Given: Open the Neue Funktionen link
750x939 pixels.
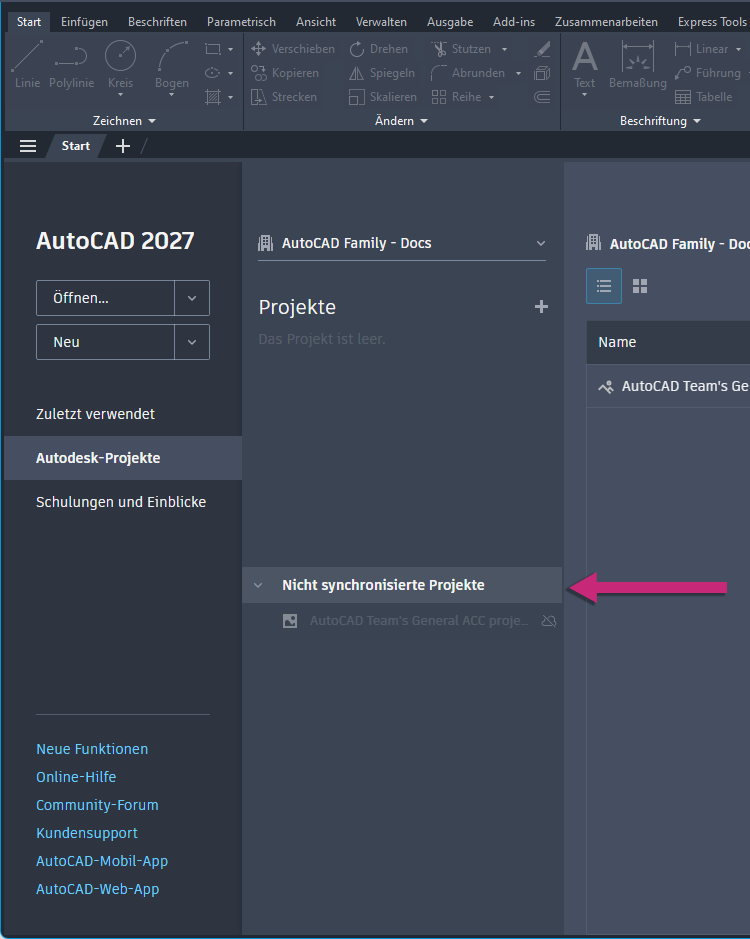Looking at the screenshot, I should pyautogui.click(x=92, y=749).
